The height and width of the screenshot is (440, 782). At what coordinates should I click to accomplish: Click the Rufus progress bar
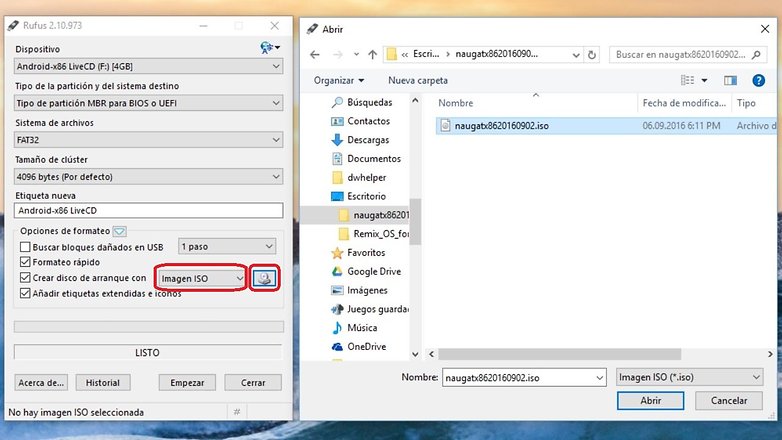tap(149, 327)
